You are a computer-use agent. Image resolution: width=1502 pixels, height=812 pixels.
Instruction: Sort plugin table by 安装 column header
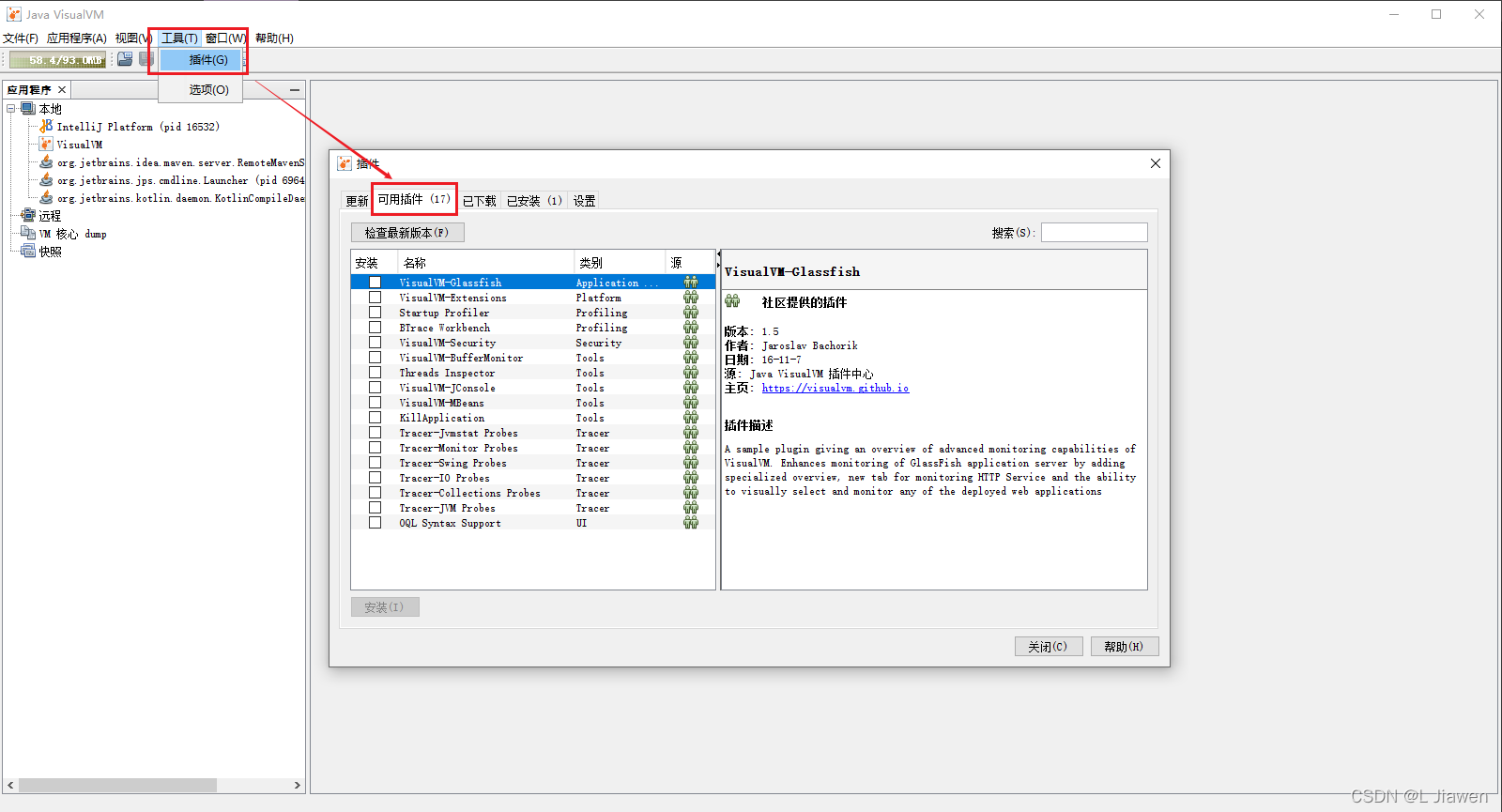pyautogui.click(x=374, y=262)
